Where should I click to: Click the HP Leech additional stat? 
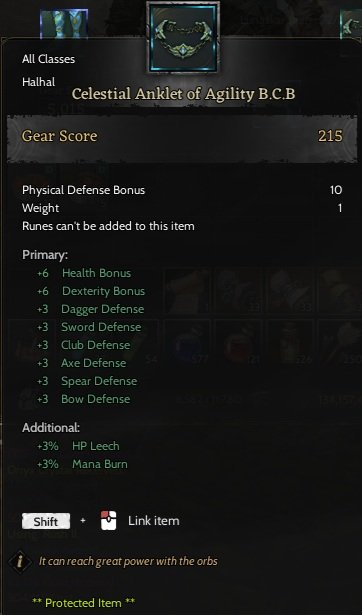pos(78,446)
